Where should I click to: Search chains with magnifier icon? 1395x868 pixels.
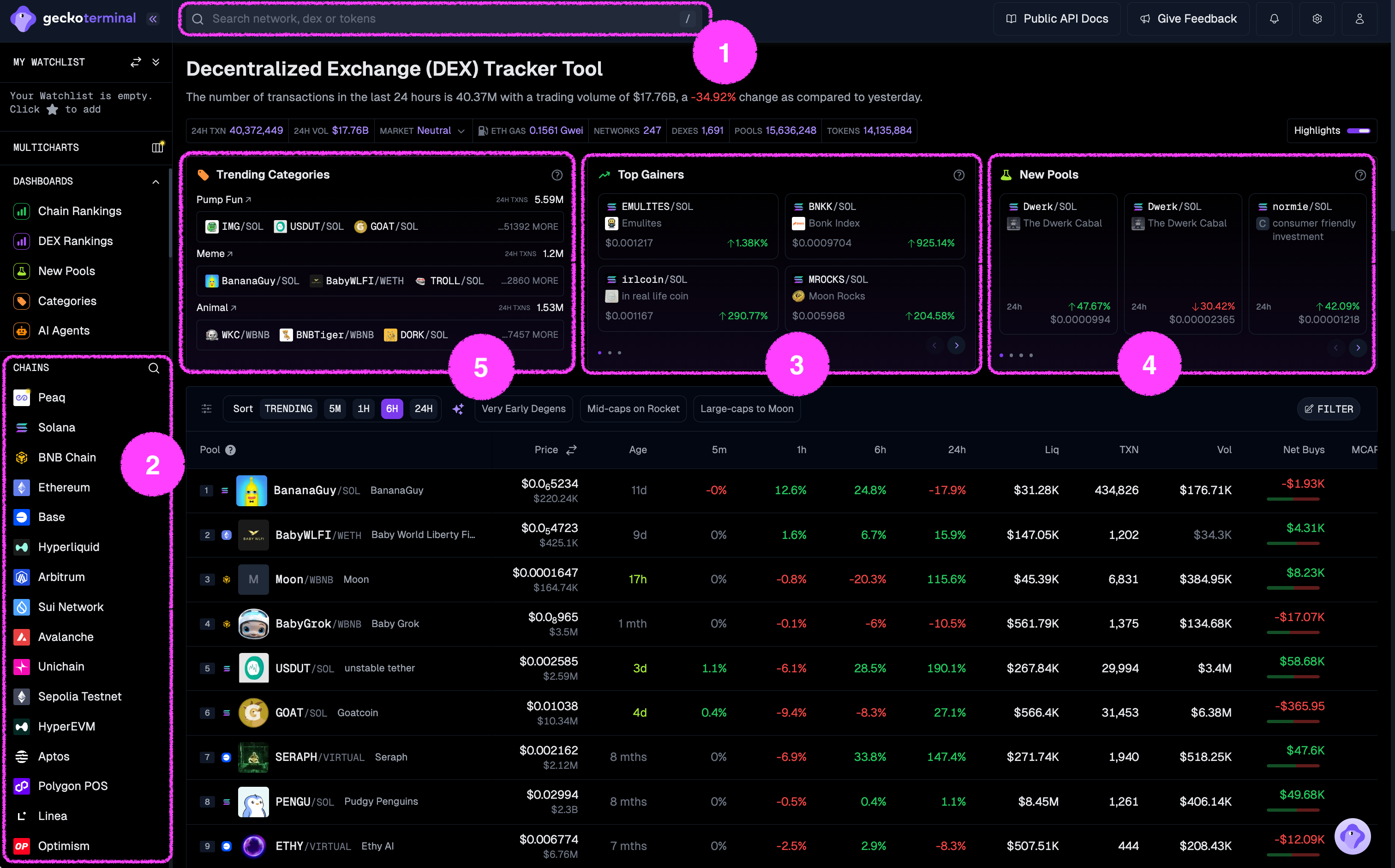(x=154, y=368)
